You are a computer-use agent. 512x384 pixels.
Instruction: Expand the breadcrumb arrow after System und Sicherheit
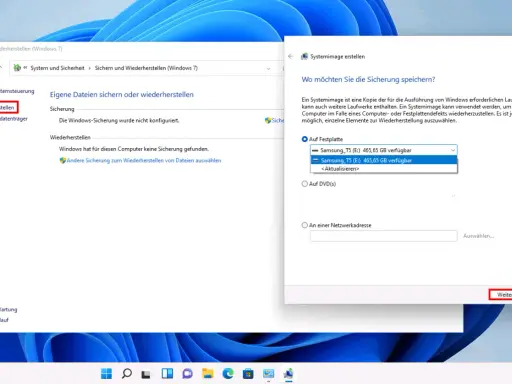[89, 68]
